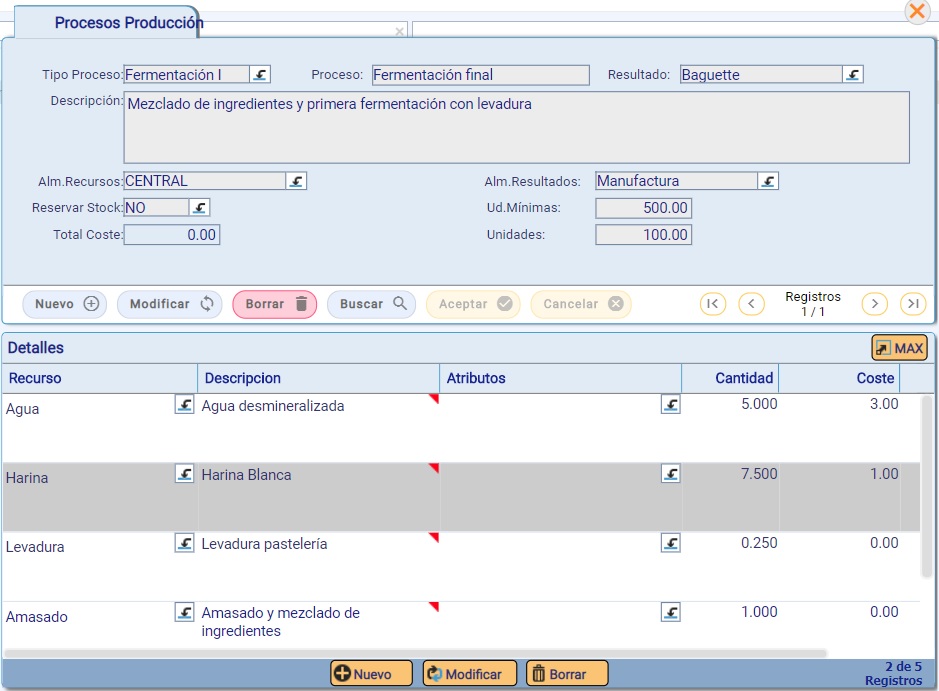Click quantity 5.000 in Agua row

pyautogui.click(x=759, y=404)
